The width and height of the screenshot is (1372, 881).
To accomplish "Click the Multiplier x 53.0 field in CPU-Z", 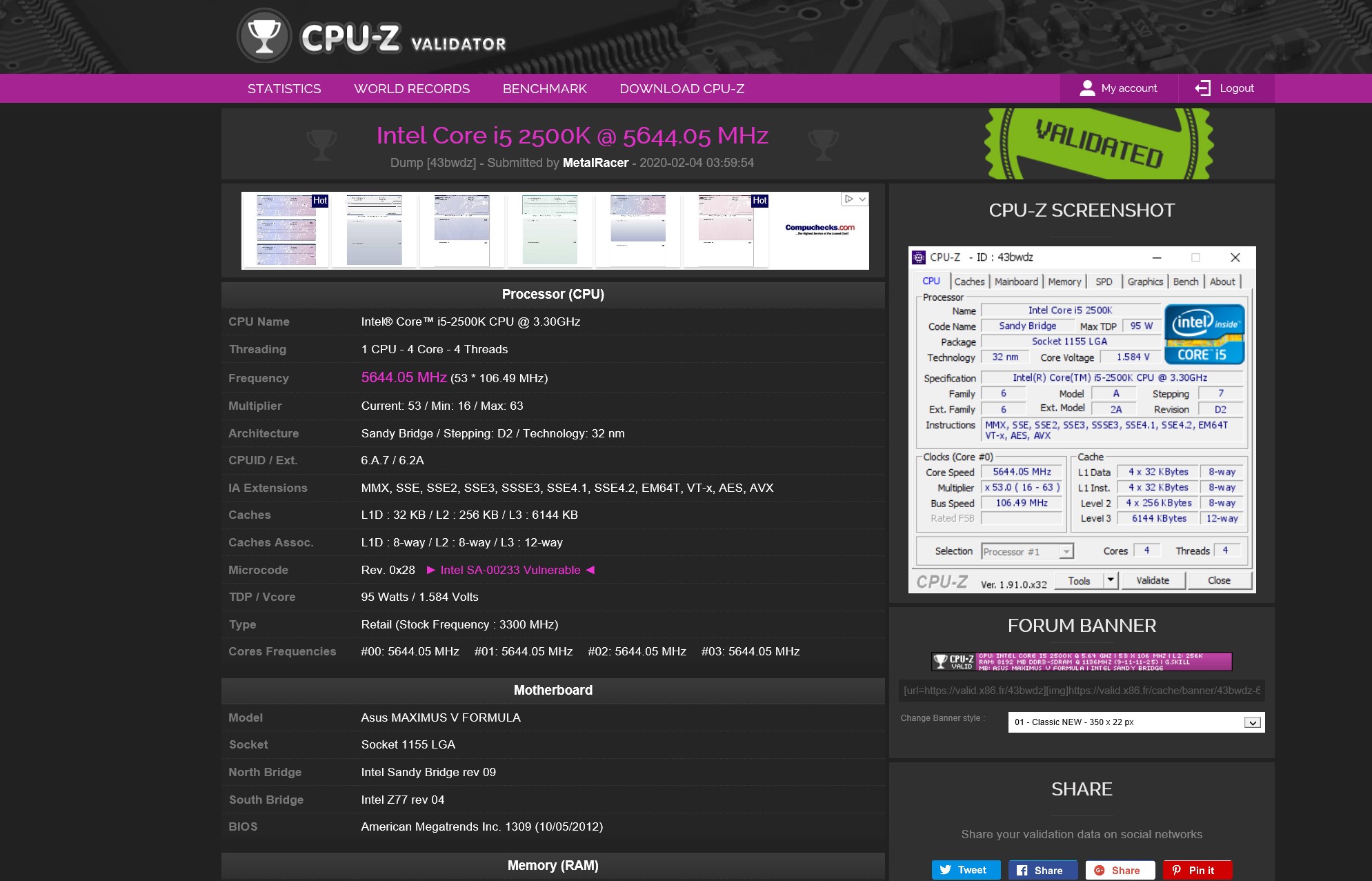I will pyautogui.click(x=1022, y=487).
